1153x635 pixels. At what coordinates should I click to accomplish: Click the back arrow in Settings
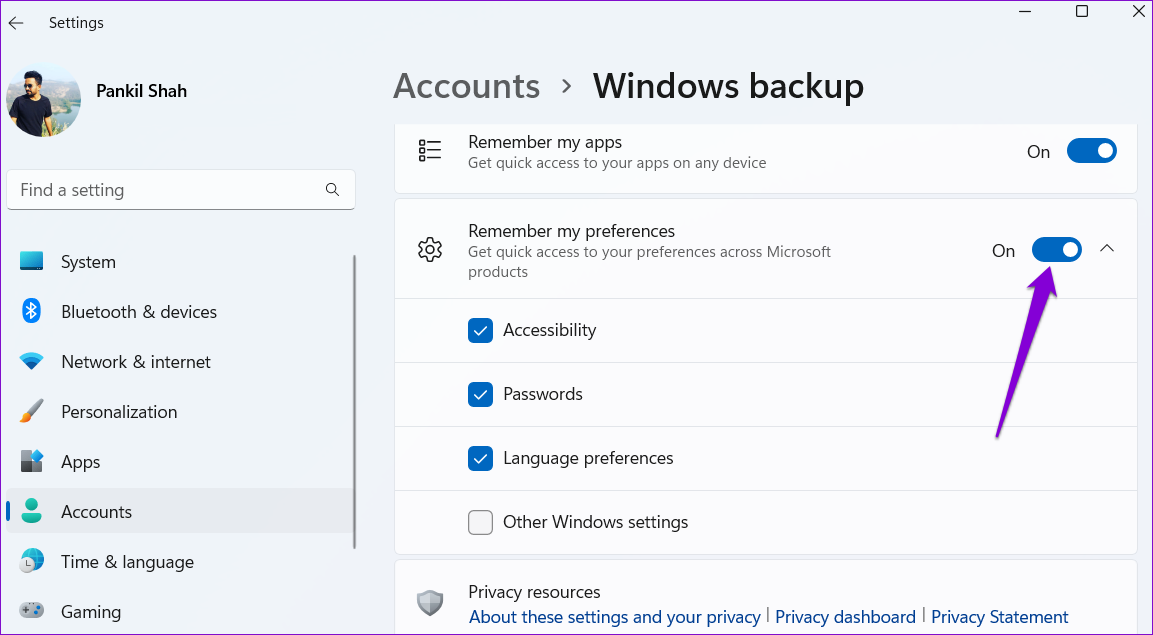coord(16,23)
